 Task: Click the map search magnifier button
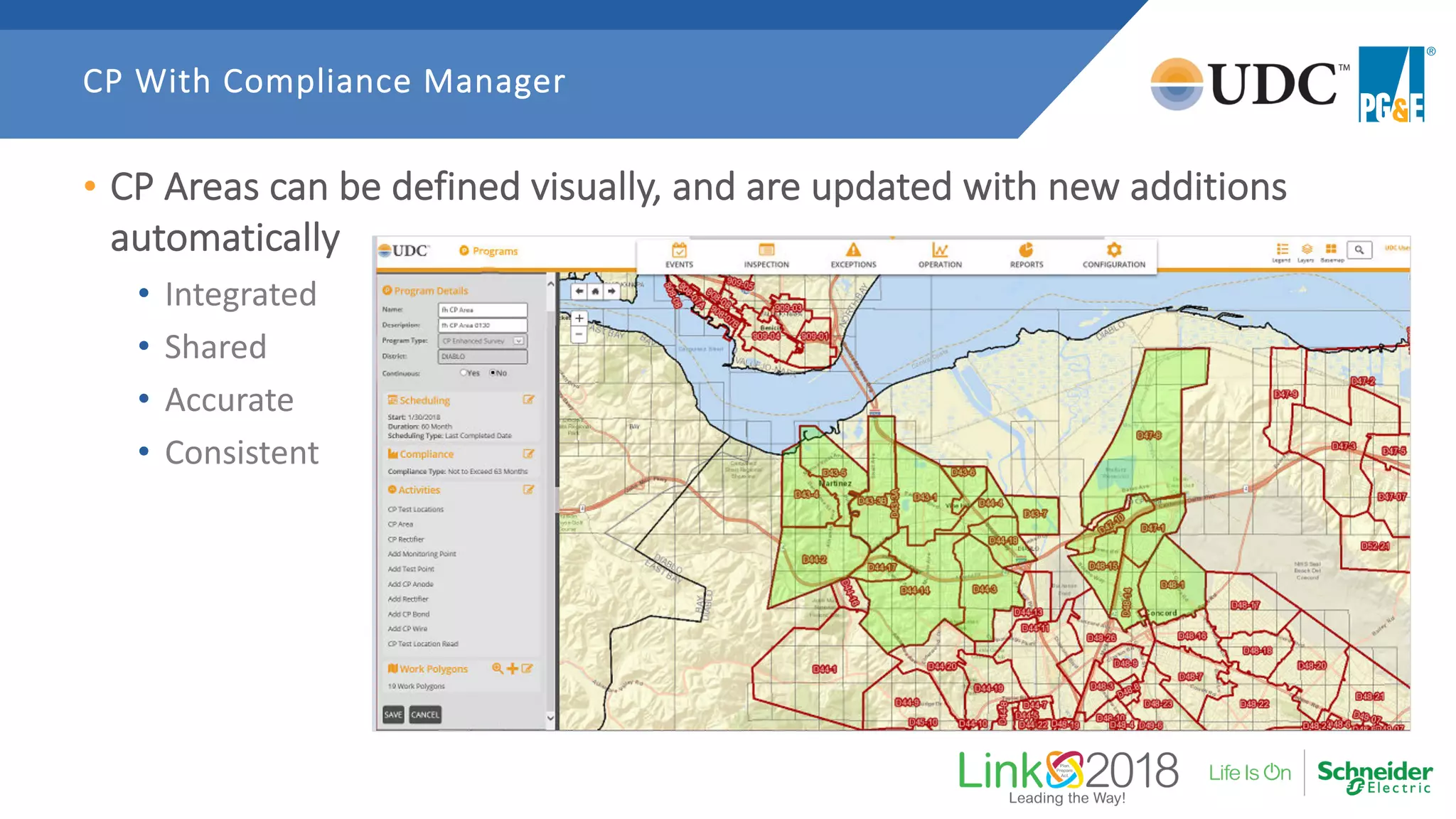pos(1359,250)
